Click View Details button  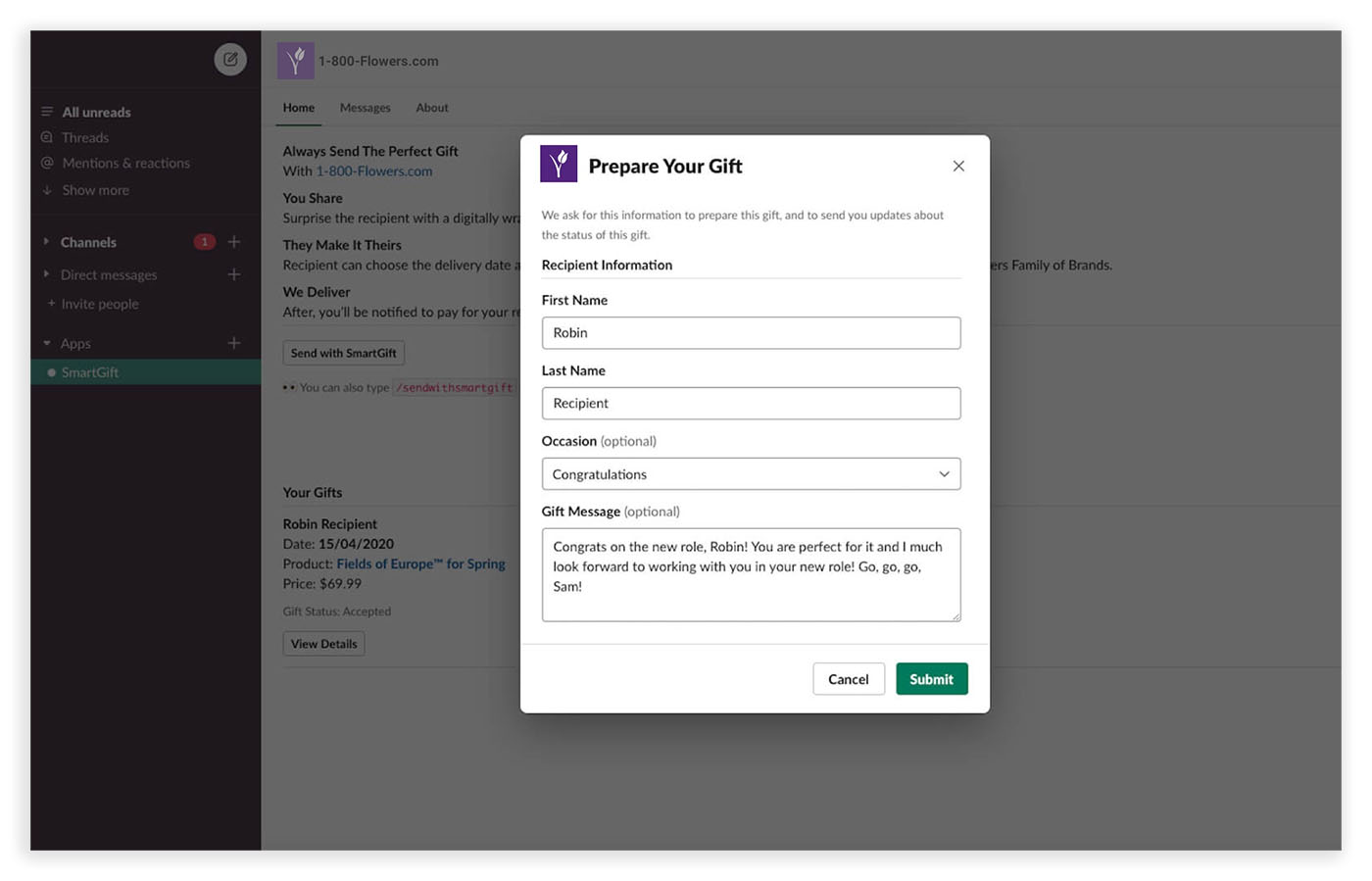(323, 644)
